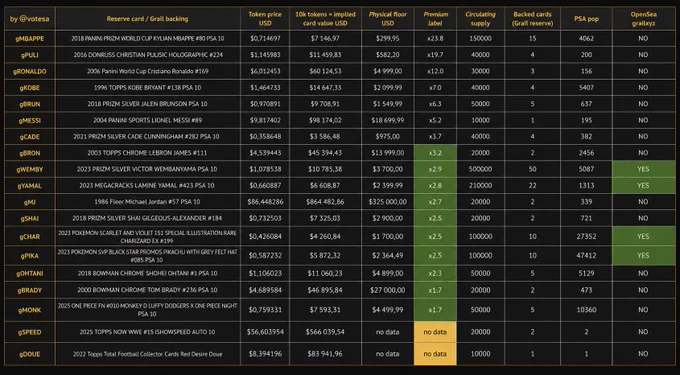The height and width of the screenshot is (375, 680).
Task: Click the 'by @votesa' header cell
Action: pyautogui.click(x=29, y=19)
